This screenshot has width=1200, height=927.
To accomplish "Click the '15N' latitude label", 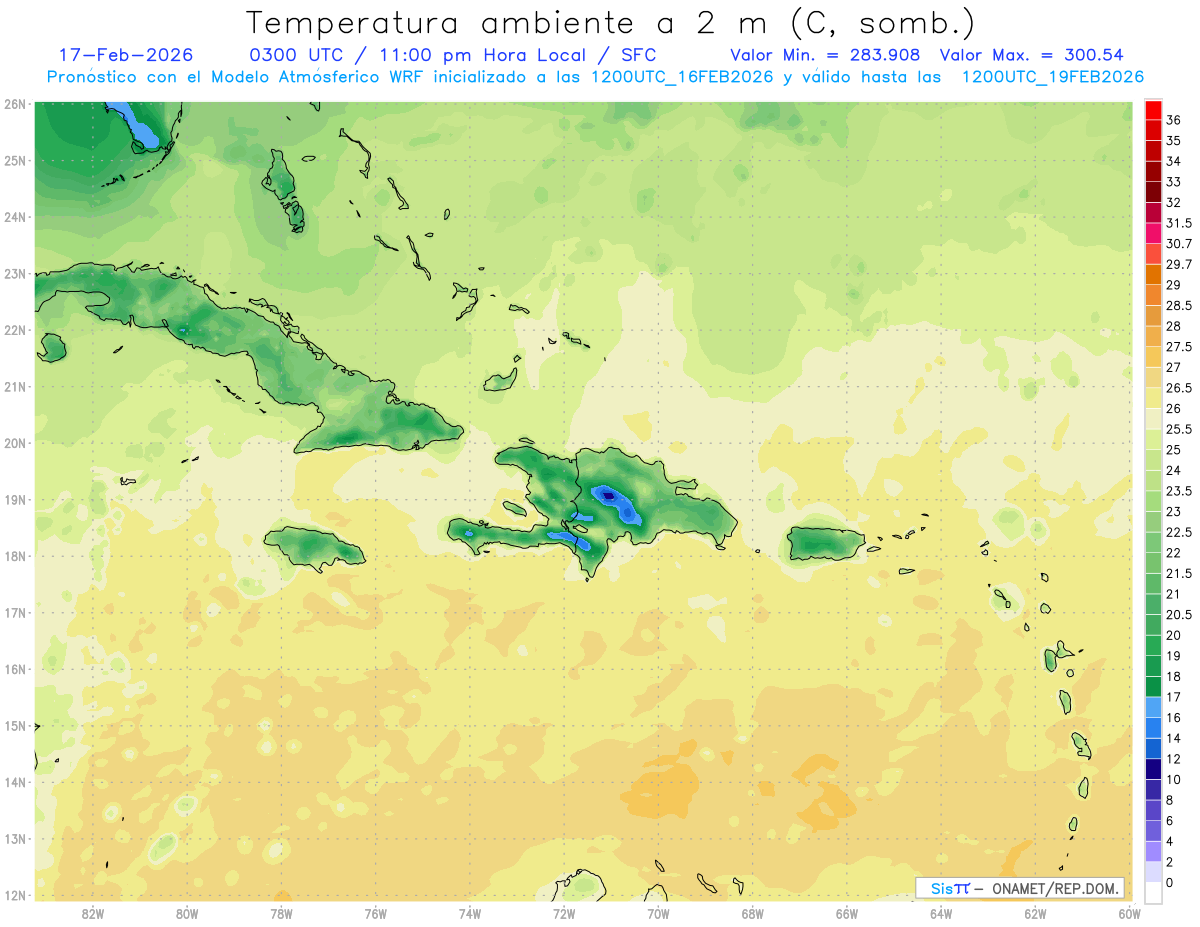I will 14,725.
